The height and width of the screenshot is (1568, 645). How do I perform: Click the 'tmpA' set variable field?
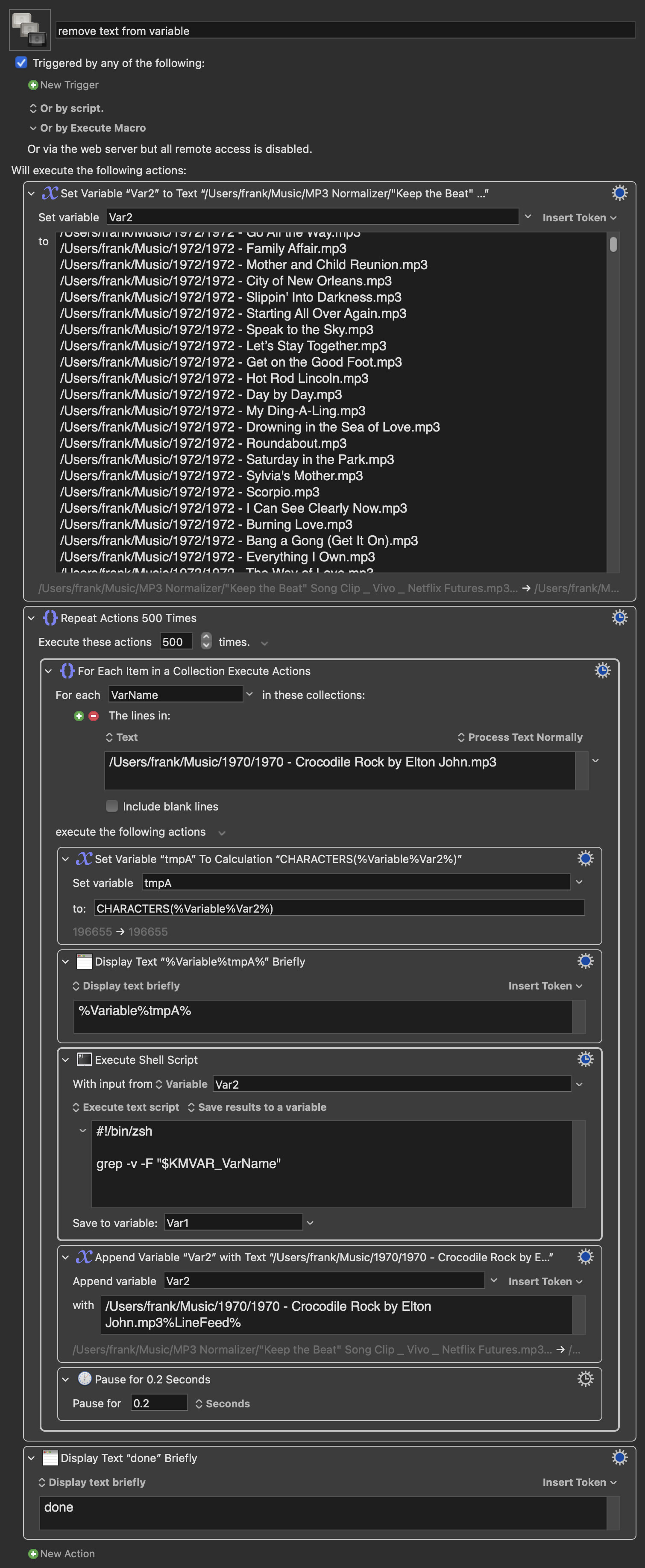356,883
